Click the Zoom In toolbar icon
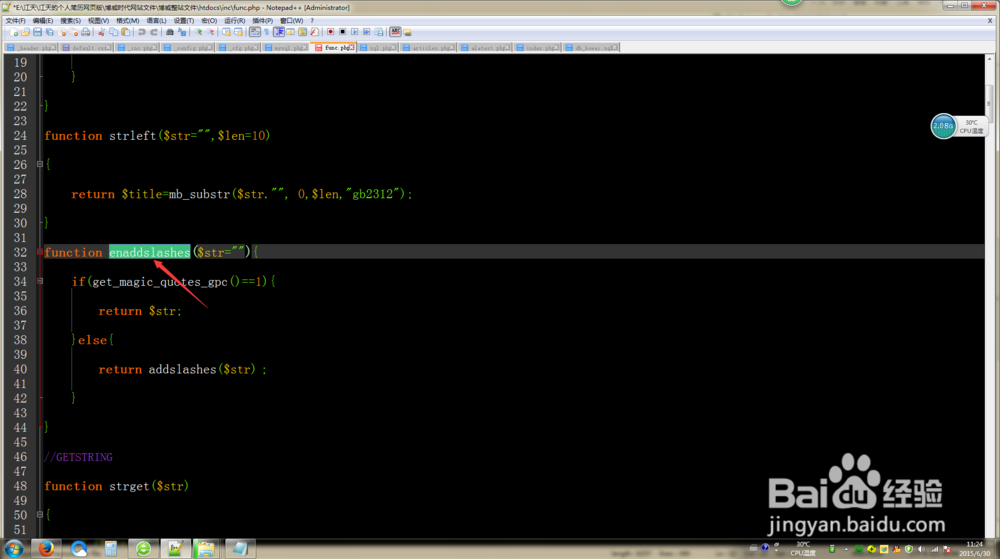This screenshot has width=1000, height=559. pyautogui.click(x=198, y=32)
